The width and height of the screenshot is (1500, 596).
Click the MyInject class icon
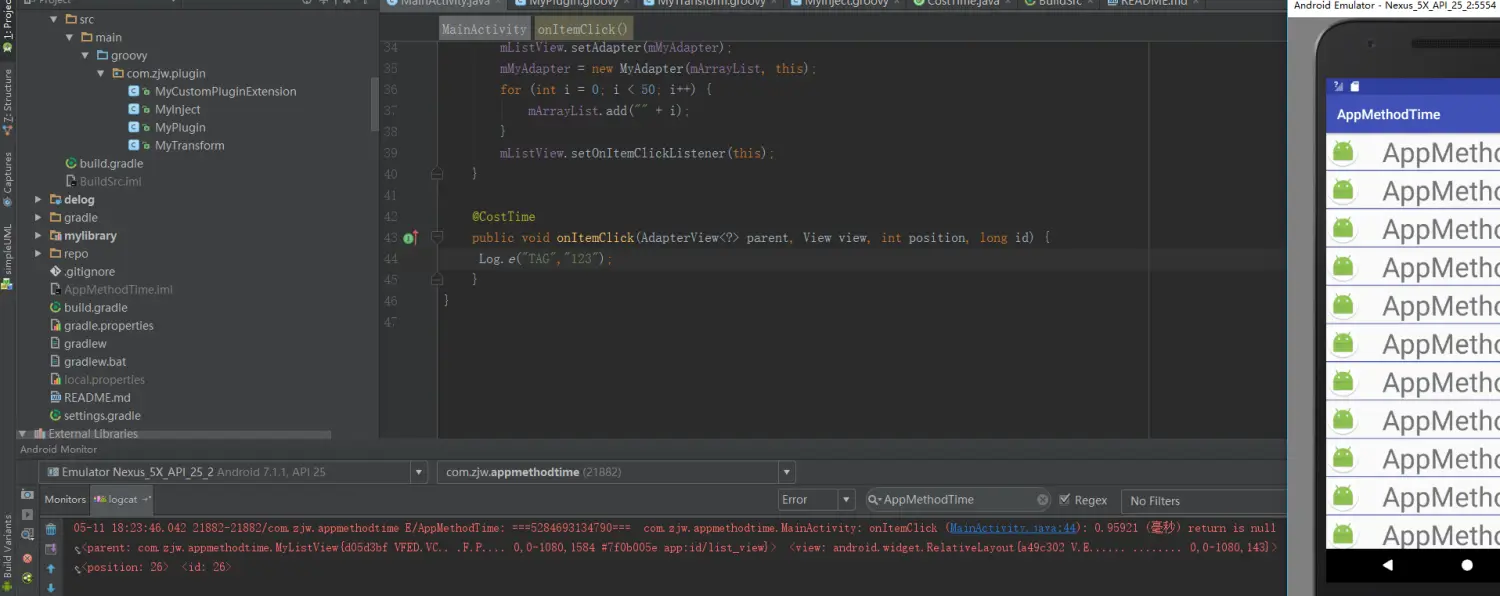134,109
